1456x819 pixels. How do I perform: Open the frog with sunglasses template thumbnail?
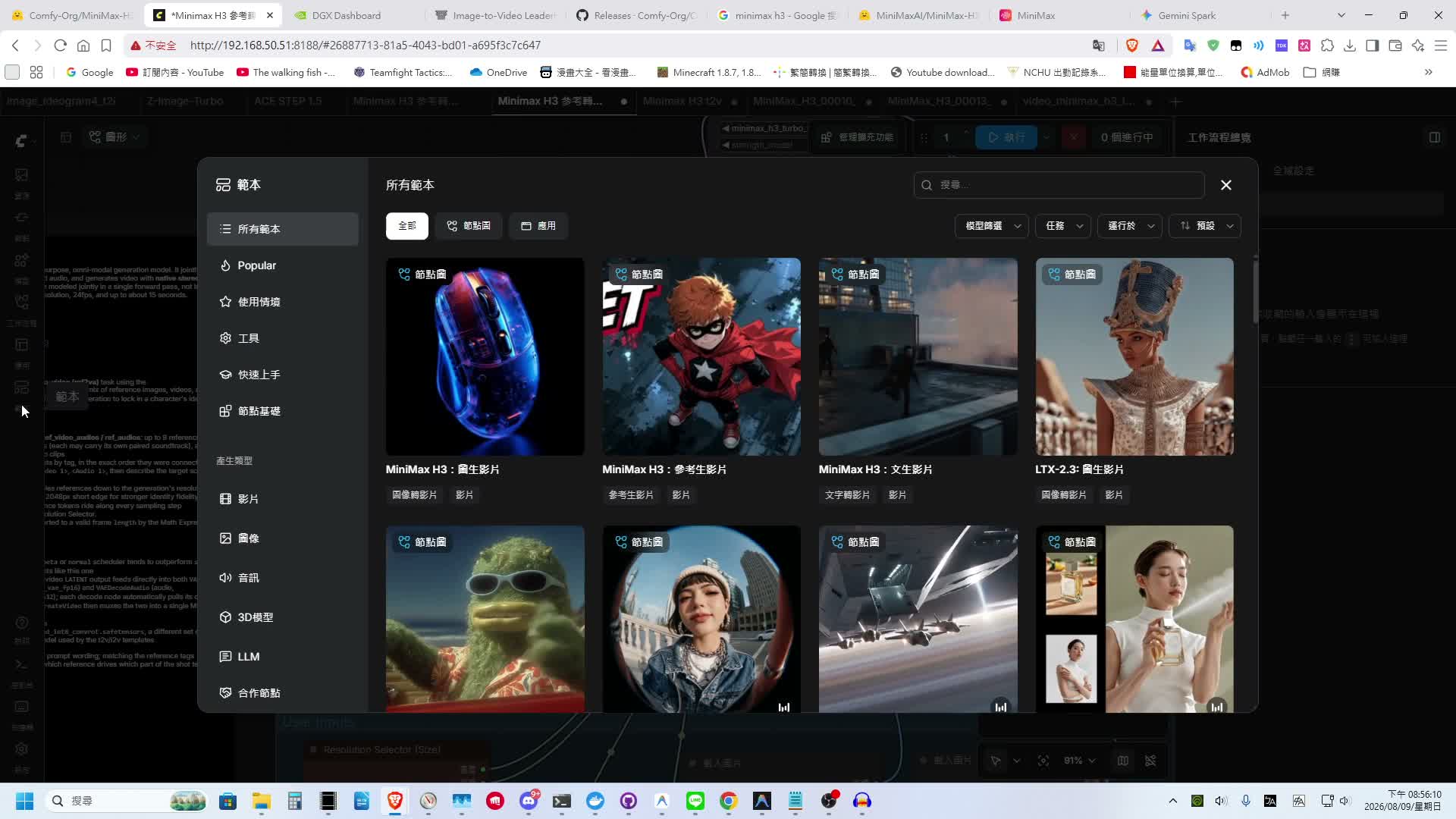point(485,619)
